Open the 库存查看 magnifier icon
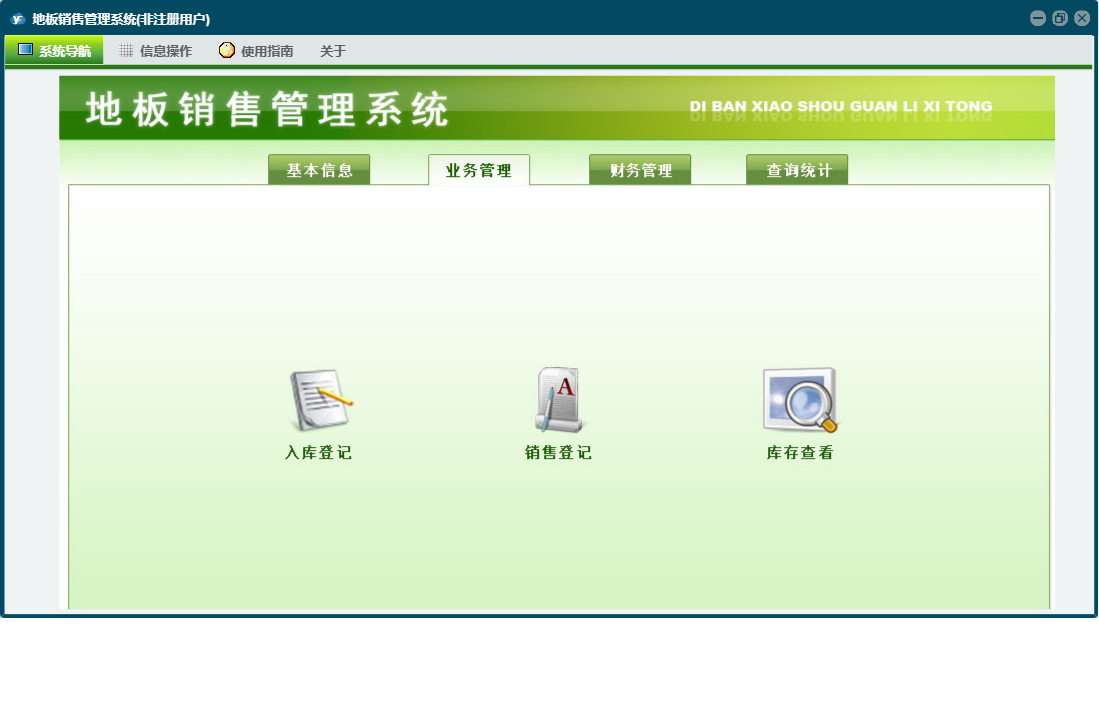Screen dimensions: 1099x723 (800, 400)
